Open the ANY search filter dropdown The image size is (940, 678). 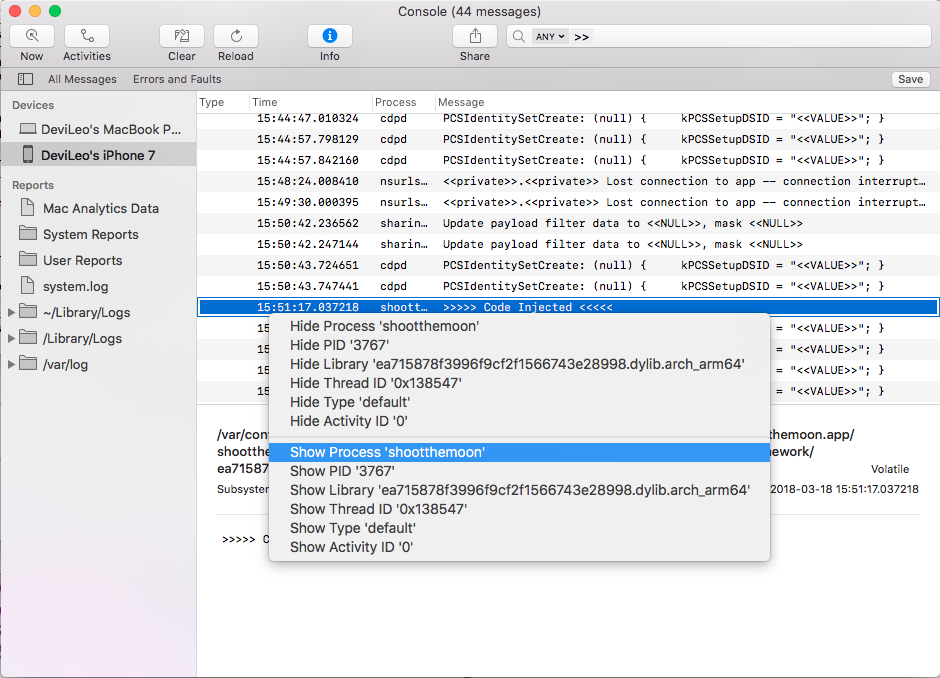550,37
